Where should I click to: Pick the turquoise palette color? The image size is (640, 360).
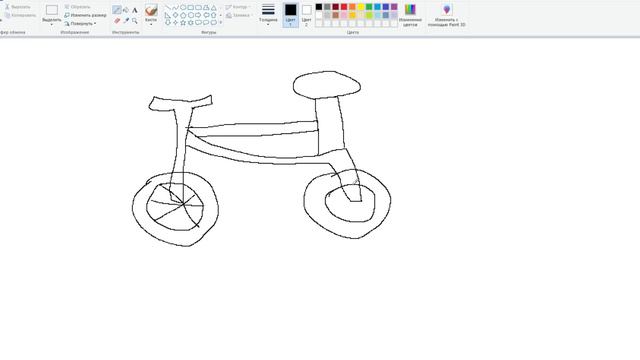(x=377, y=7)
